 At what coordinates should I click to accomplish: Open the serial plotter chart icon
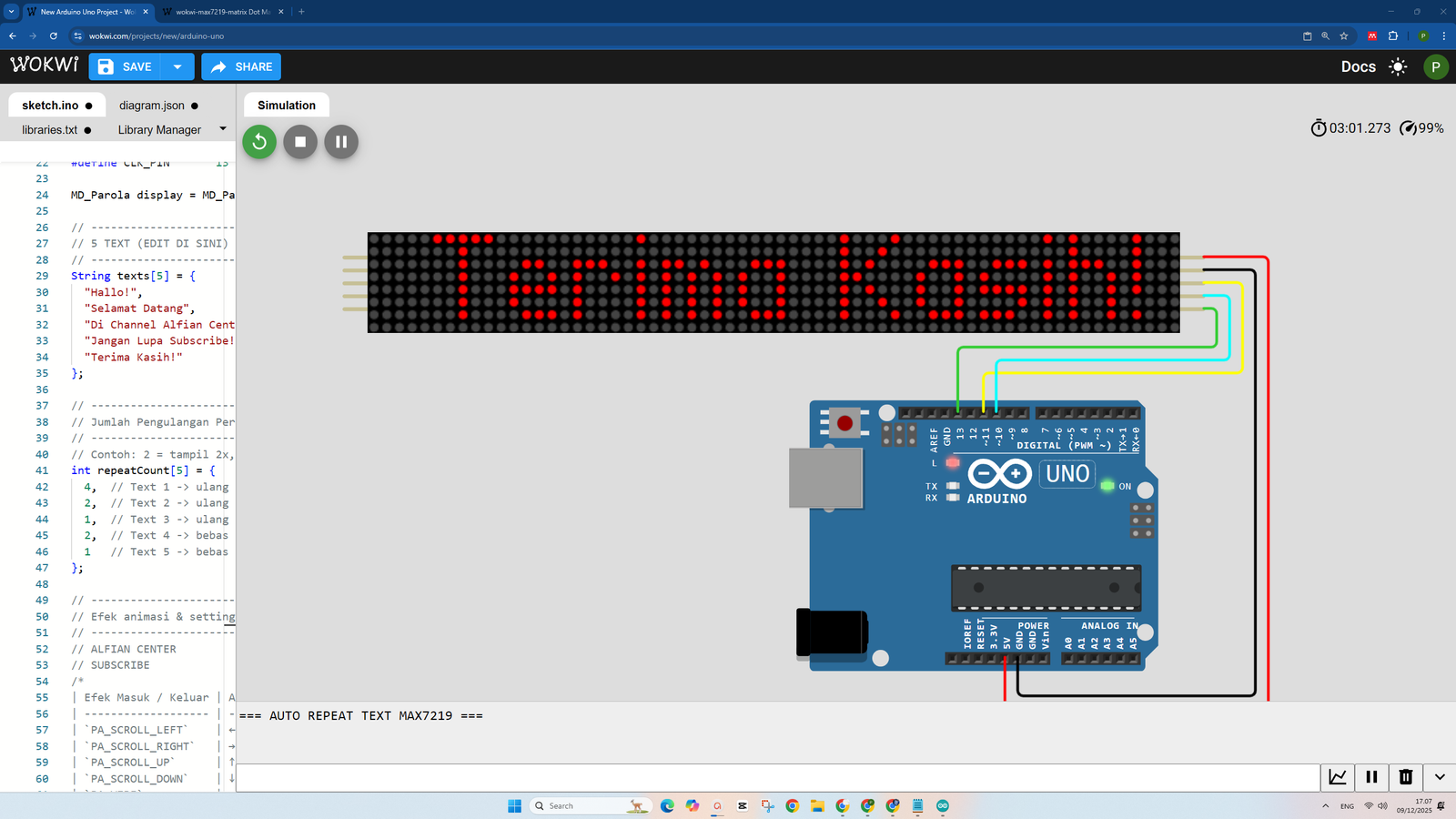coord(1338,777)
